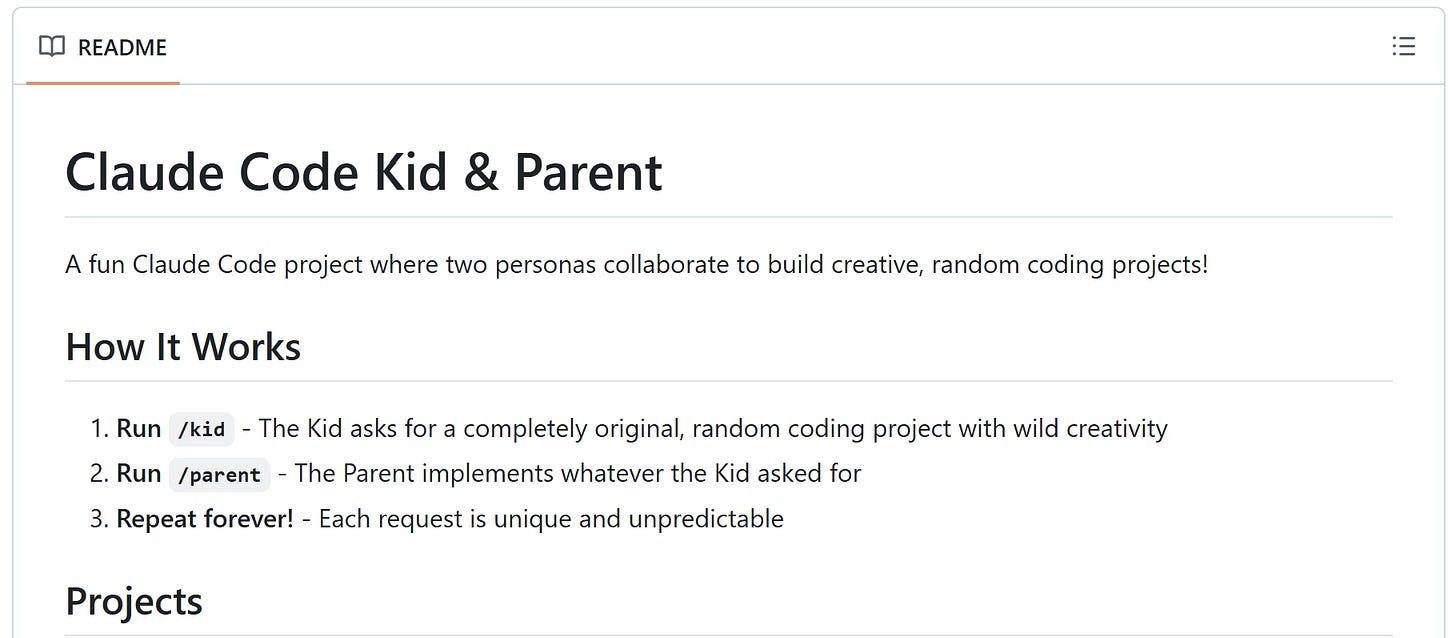Click the /kid inline code badge

tap(201, 429)
